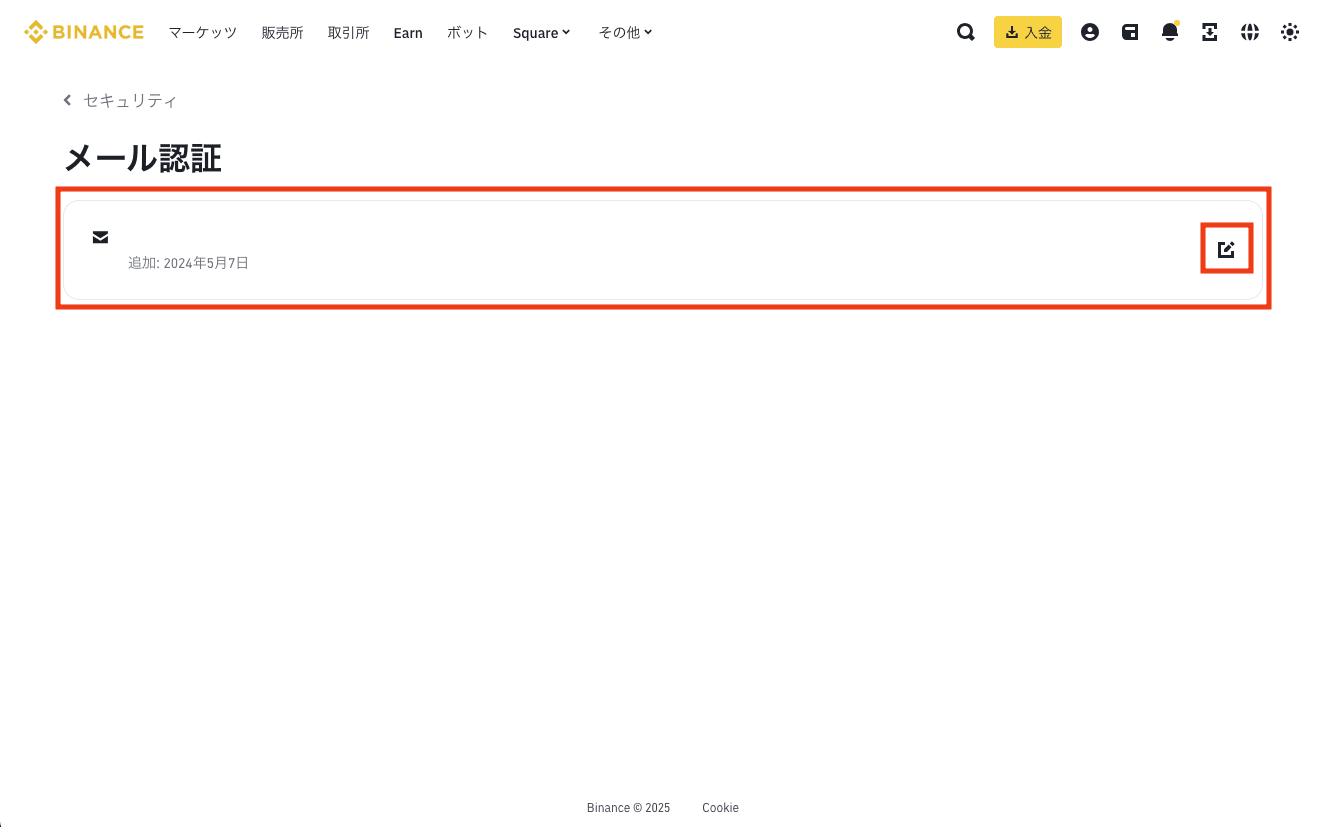The height and width of the screenshot is (827, 1325).
Task: Click the yellow 入金 deposit button
Action: point(1028,32)
